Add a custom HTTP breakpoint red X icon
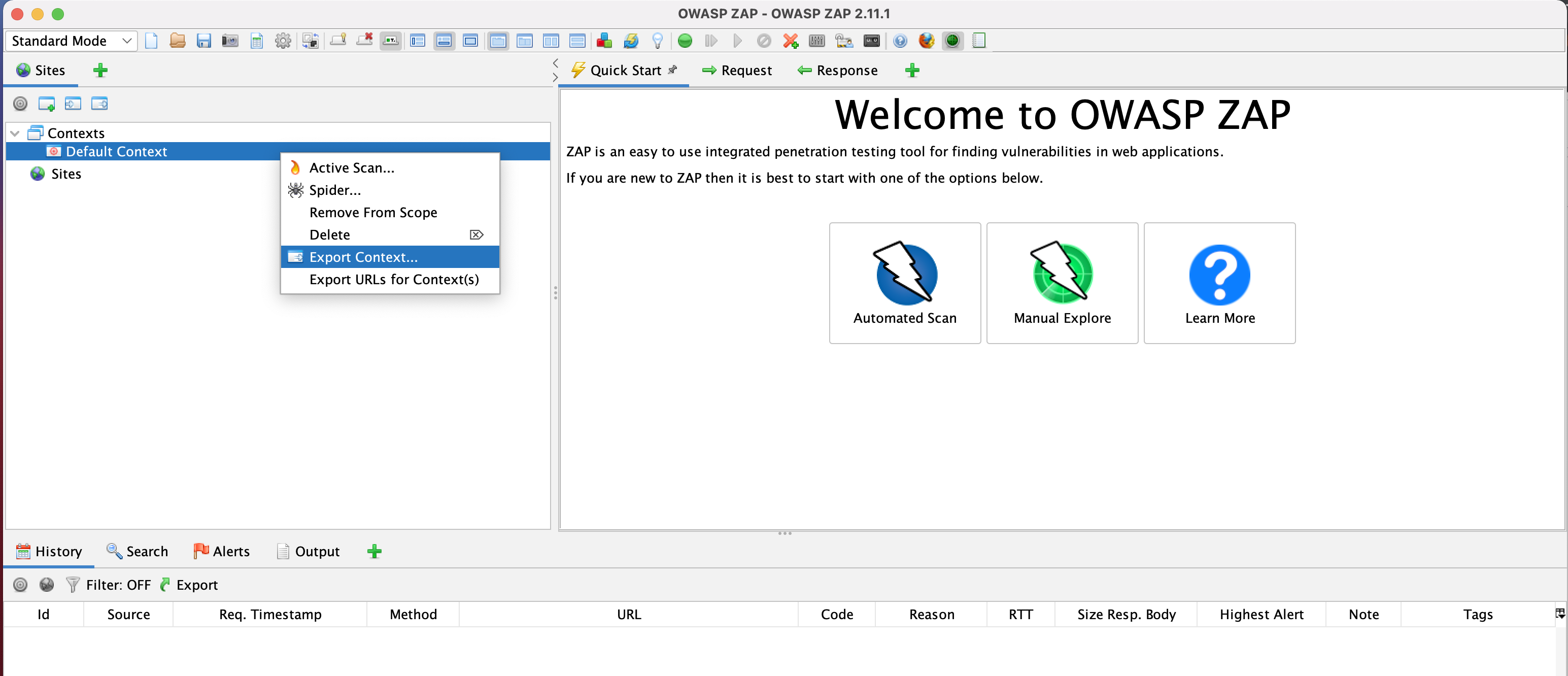Screen dimensions: 1568x676 791,41
